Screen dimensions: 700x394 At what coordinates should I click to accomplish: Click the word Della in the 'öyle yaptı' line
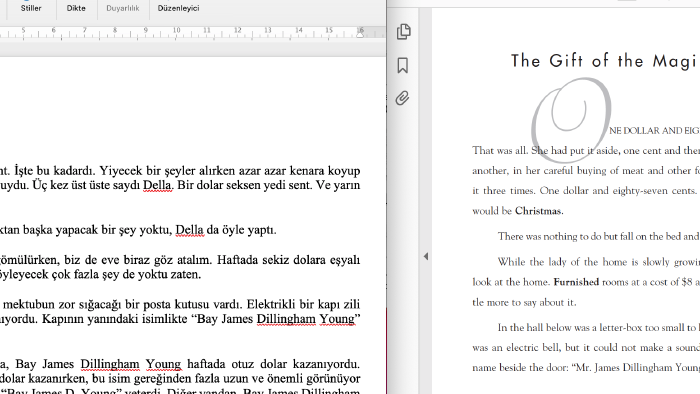pyautogui.click(x=189, y=230)
